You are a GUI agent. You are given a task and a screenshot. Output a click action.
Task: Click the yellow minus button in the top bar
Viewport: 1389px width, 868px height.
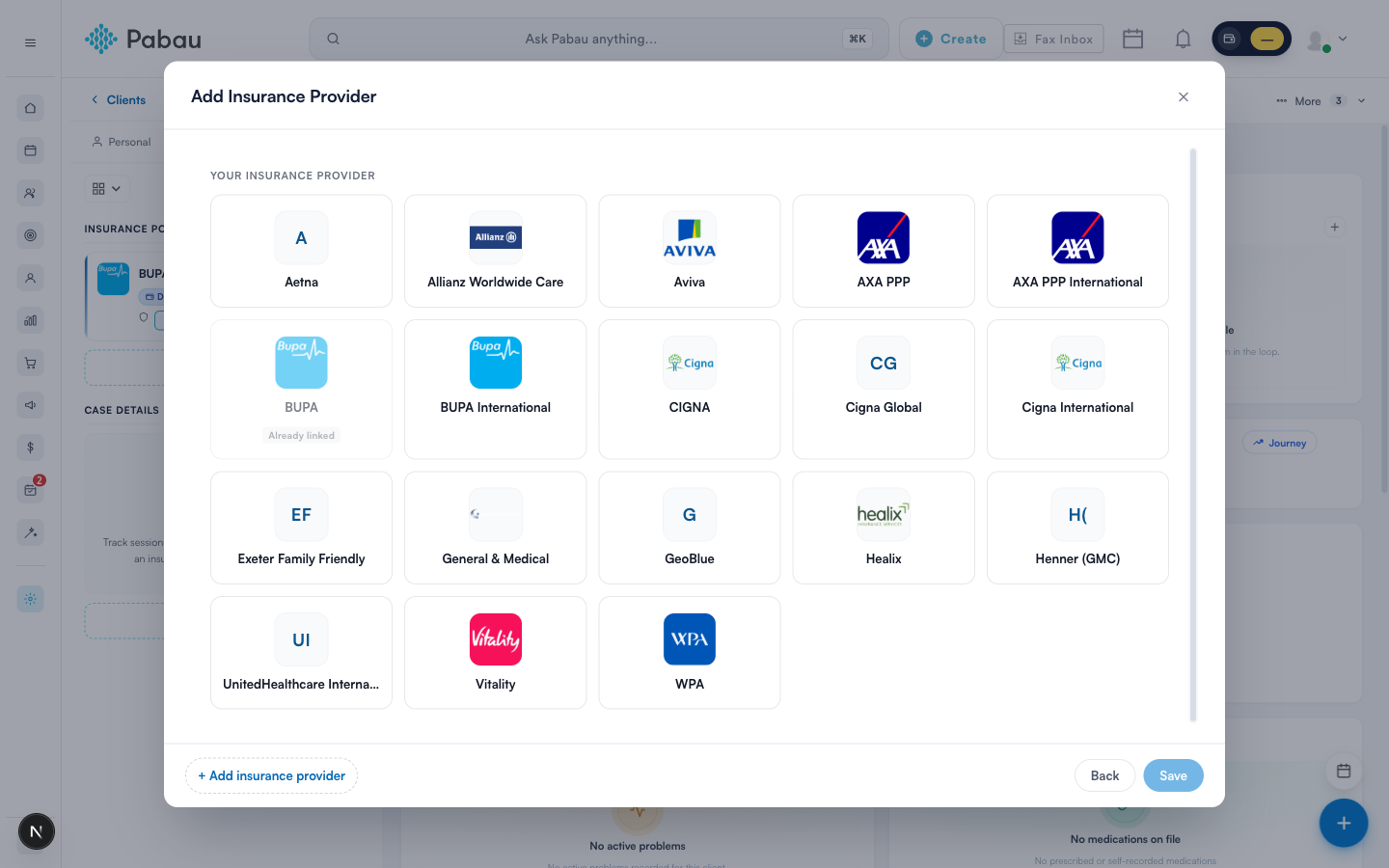coord(1266,39)
